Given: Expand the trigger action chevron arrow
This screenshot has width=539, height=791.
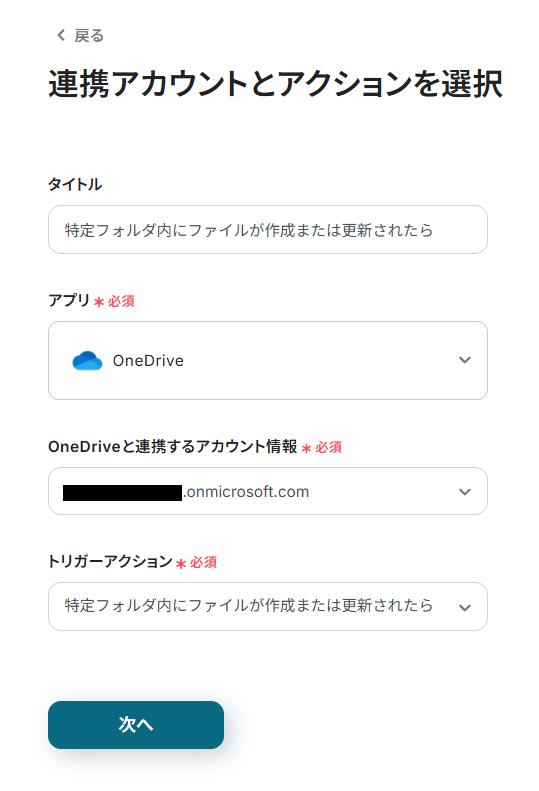Looking at the screenshot, I should click(465, 607).
